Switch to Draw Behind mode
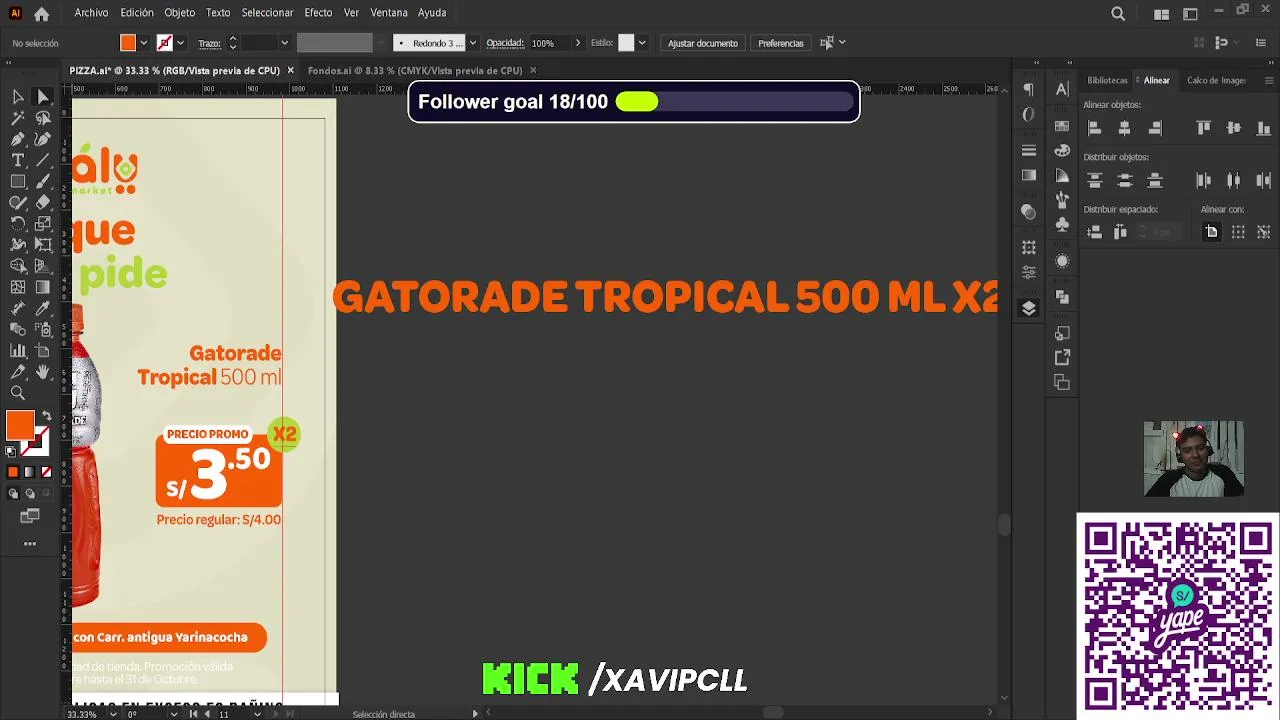Screen dimensions: 1280x720 [29, 493]
